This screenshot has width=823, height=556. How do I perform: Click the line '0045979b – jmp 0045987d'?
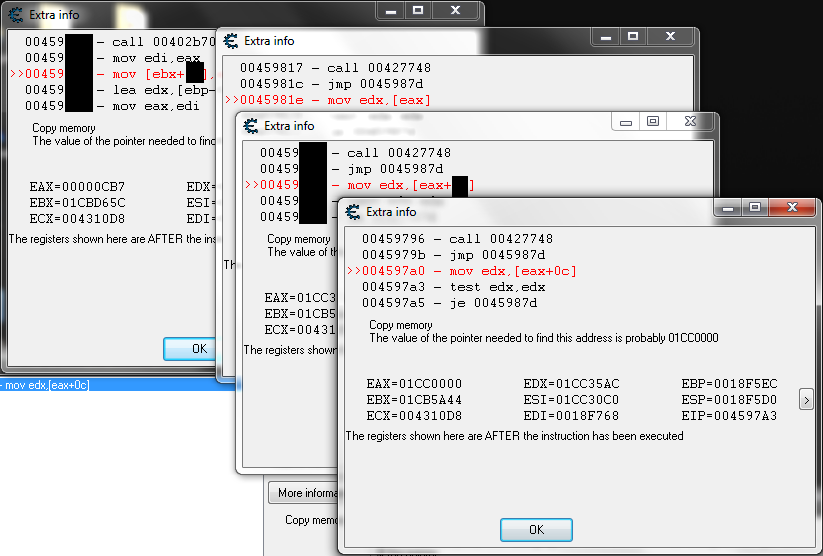453,255
